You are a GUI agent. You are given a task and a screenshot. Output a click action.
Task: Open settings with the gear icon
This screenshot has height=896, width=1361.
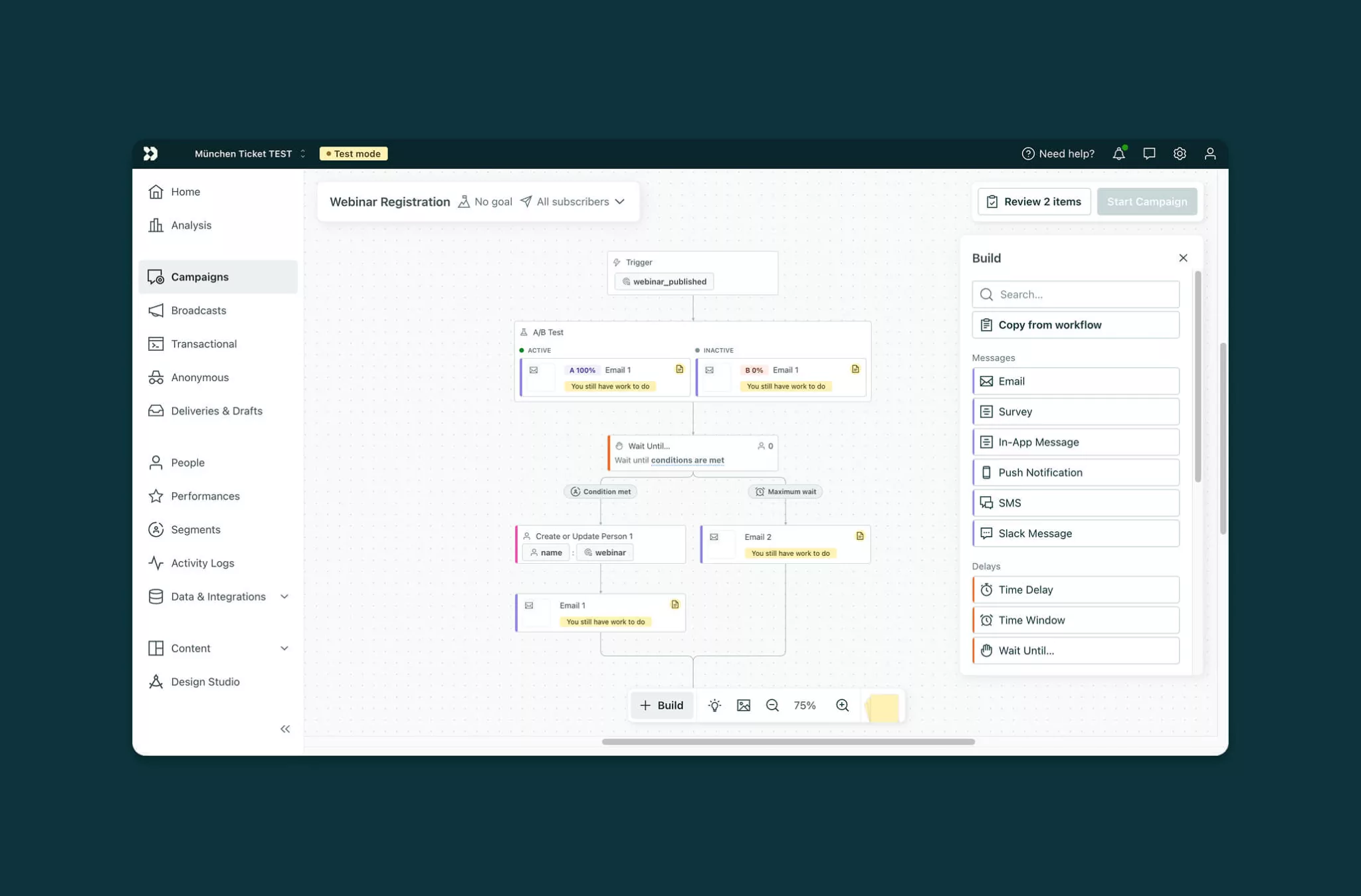(1180, 153)
